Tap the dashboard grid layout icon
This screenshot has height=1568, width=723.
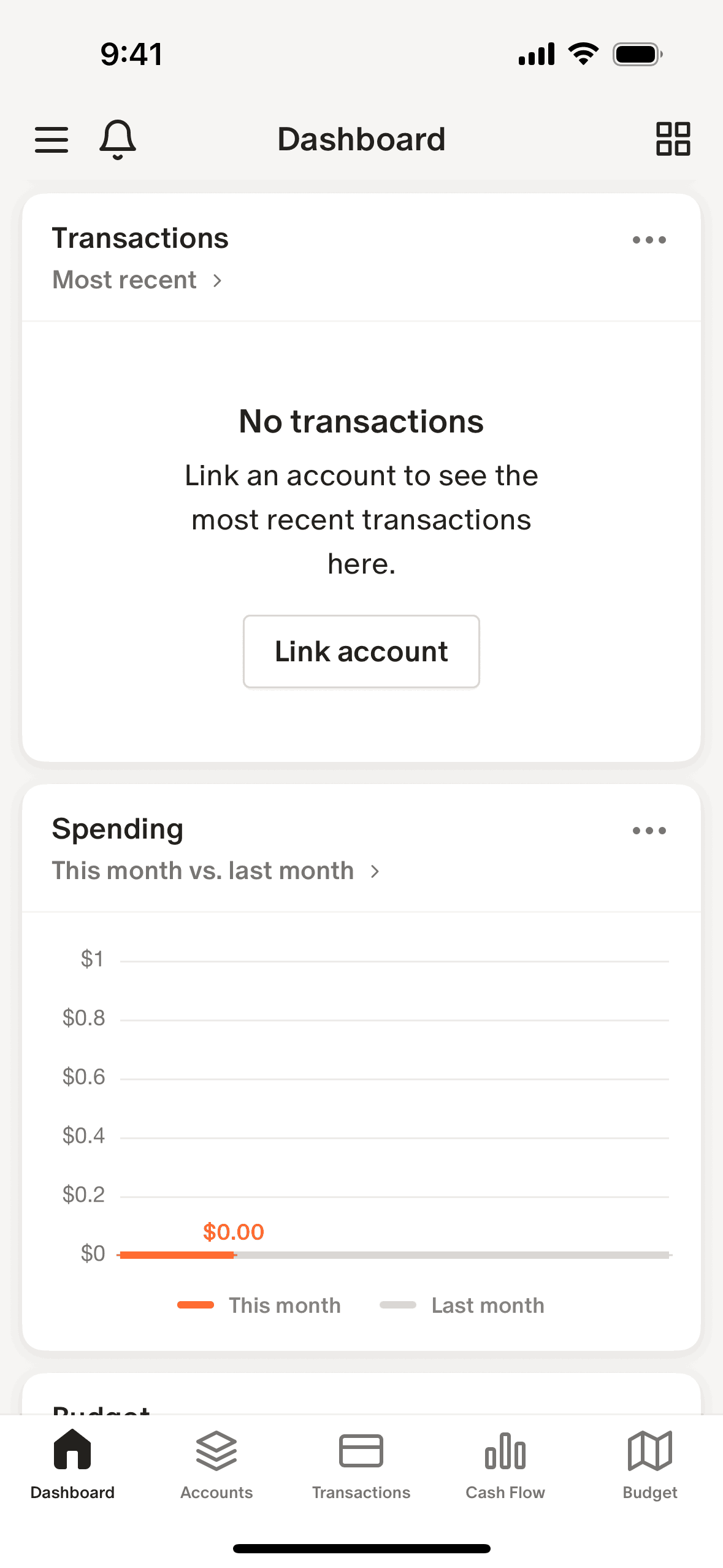click(673, 139)
